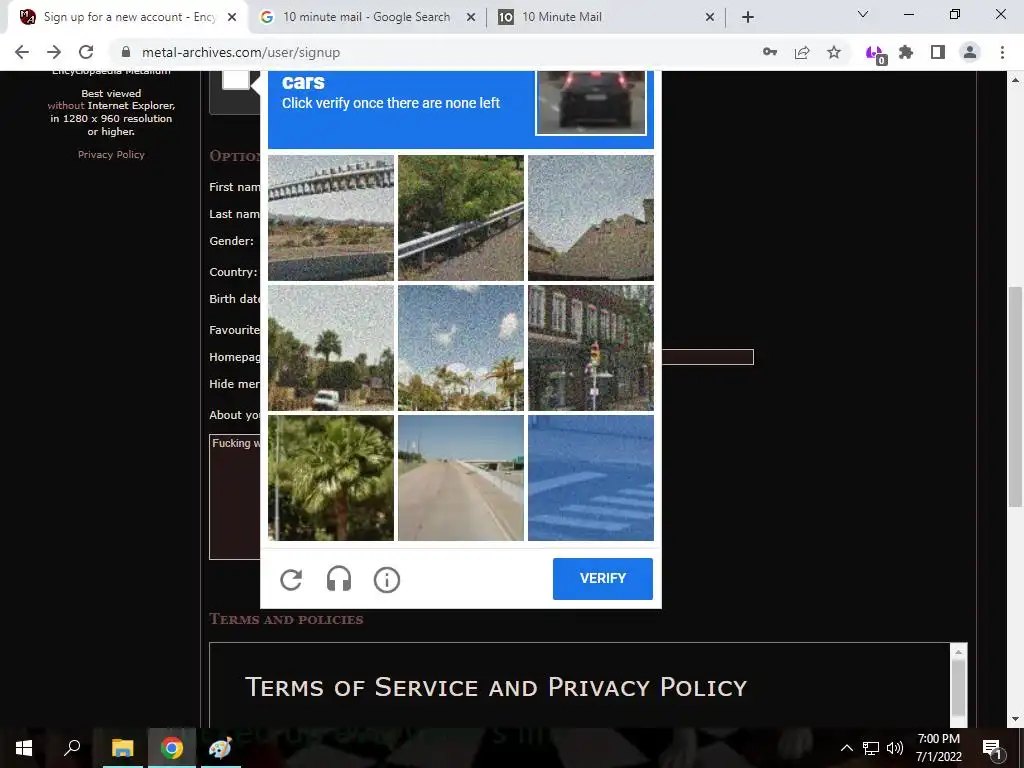The image size is (1024, 768).
Task: Select the captcha tile showing an empty highway
Action: tap(461, 477)
